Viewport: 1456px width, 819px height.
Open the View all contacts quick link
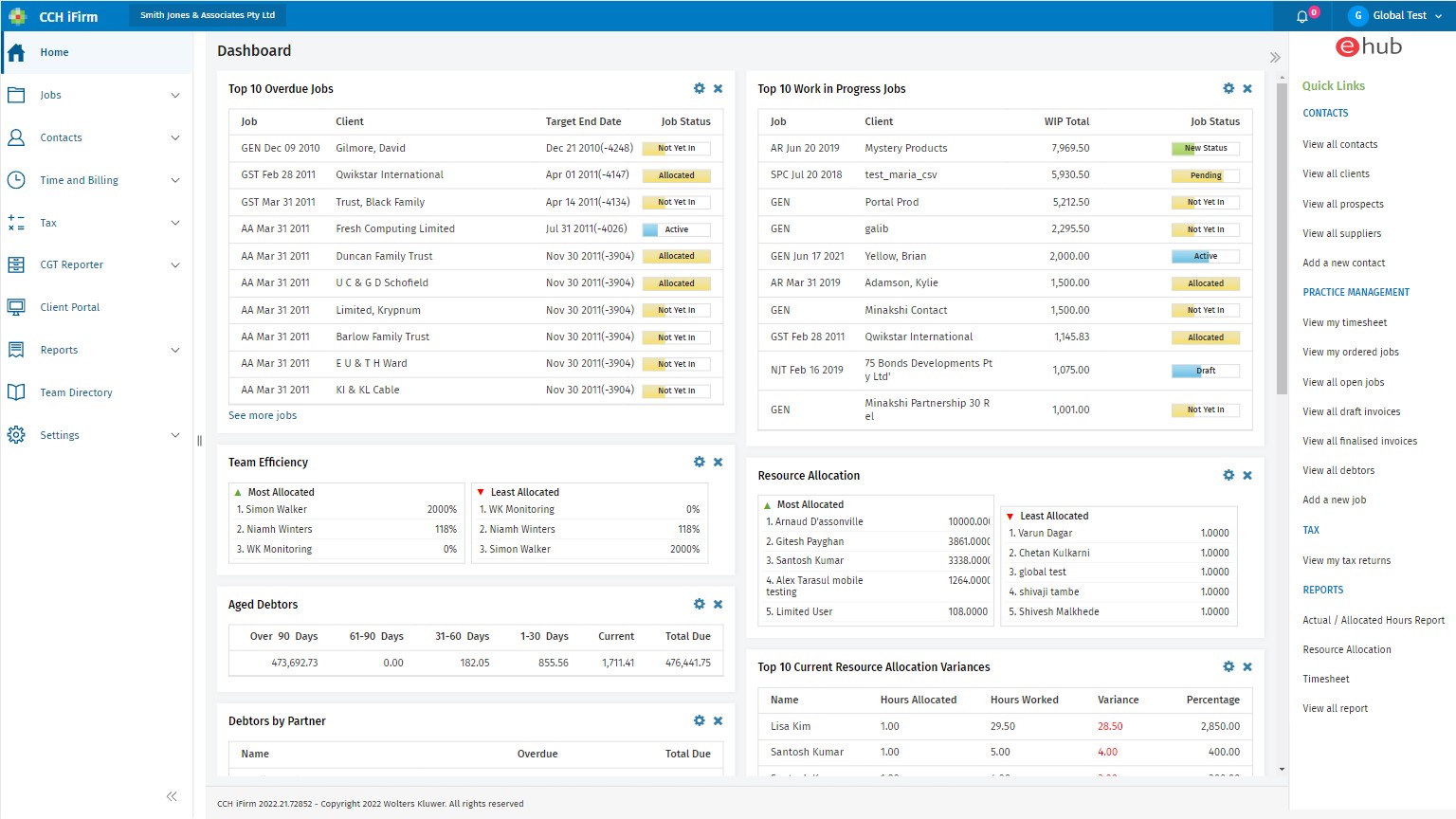pyautogui.click(x=1339, y=143)
